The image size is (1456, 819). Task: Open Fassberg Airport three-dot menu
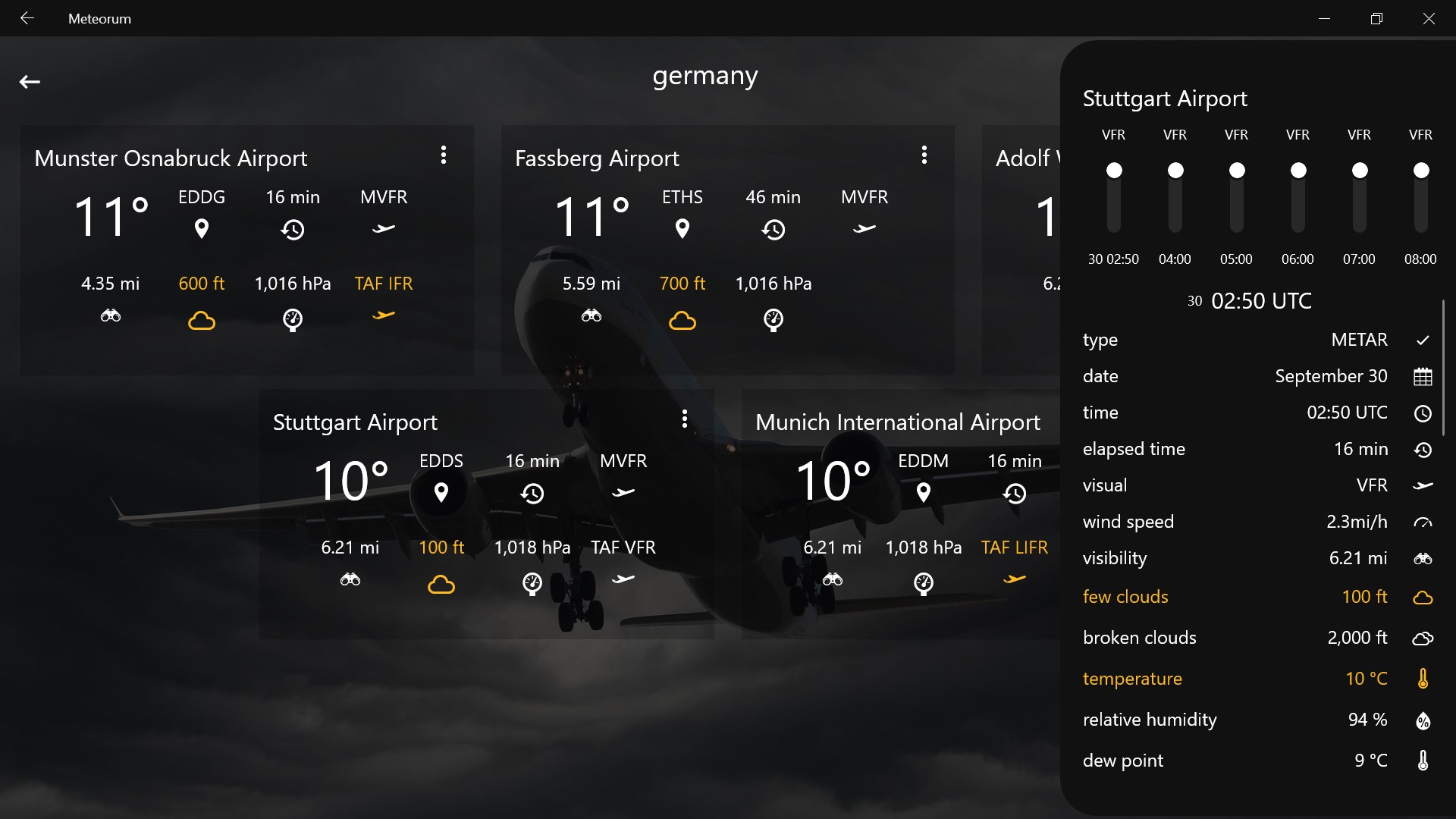[x=924, y=155]
